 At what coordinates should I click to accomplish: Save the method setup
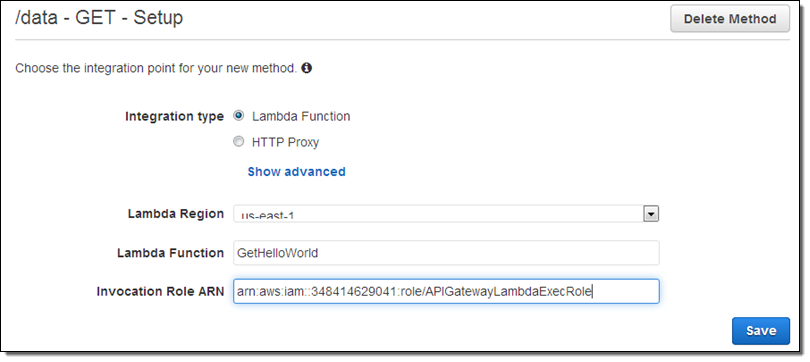click(x=760, y=331)
